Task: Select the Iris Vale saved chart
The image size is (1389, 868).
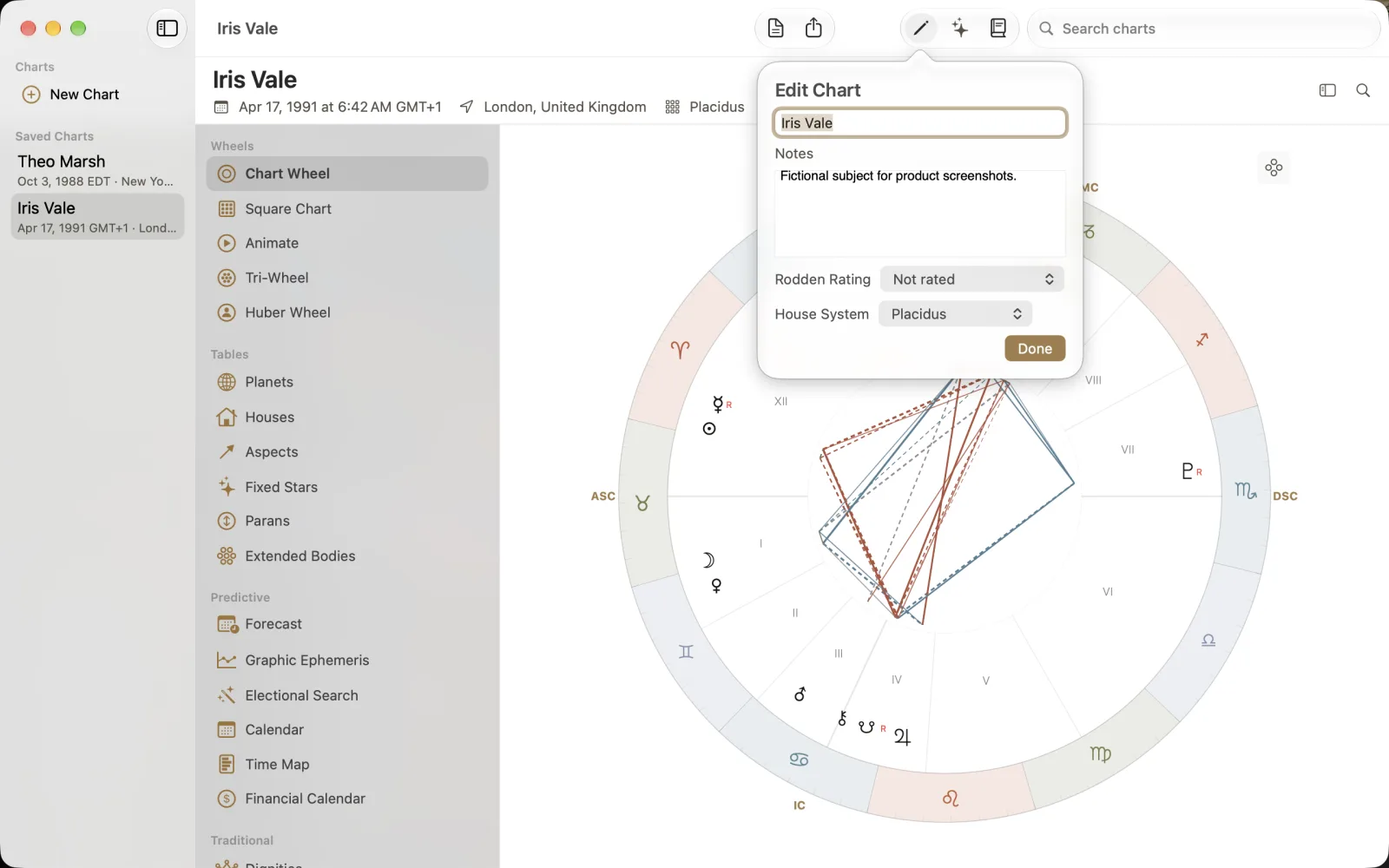Action: pos(97,217)
